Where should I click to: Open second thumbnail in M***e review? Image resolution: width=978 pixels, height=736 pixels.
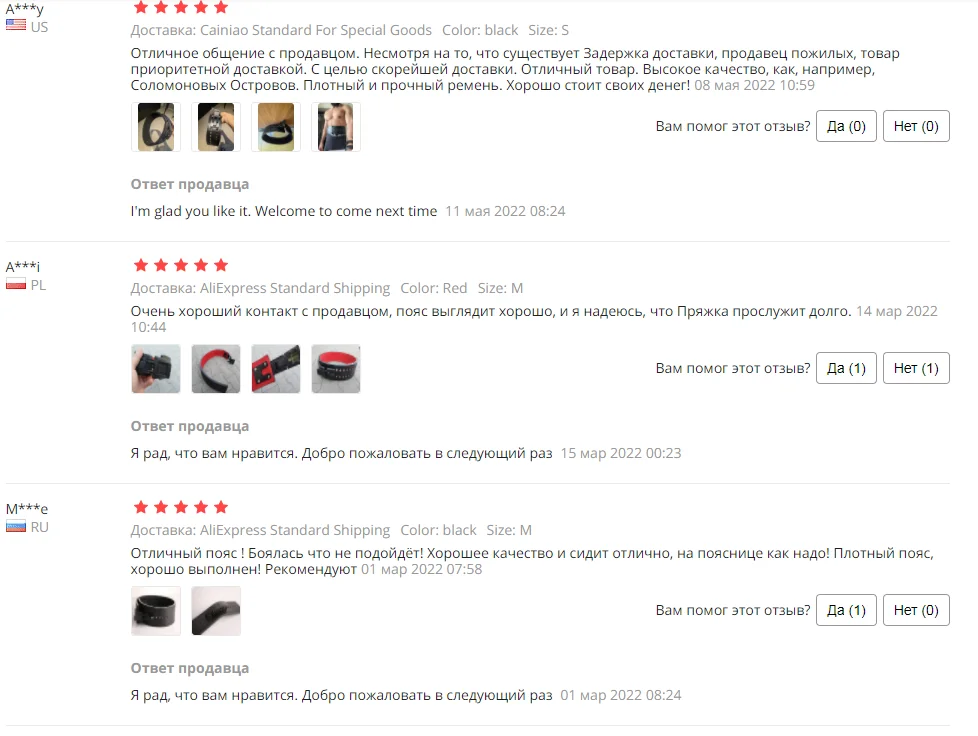(x=216, y=611)
